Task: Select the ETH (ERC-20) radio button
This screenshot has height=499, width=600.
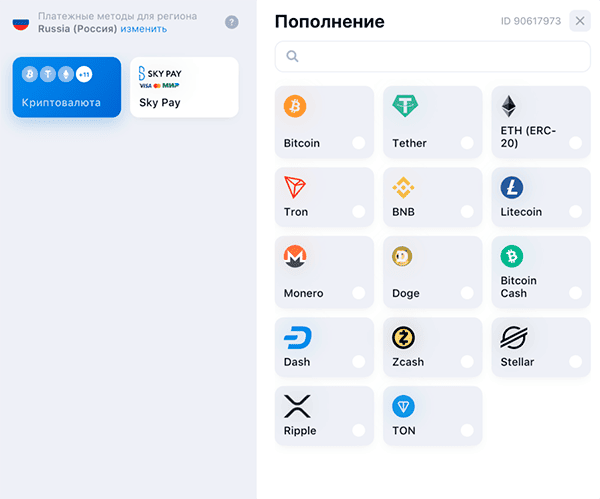Action: (575, 143)
